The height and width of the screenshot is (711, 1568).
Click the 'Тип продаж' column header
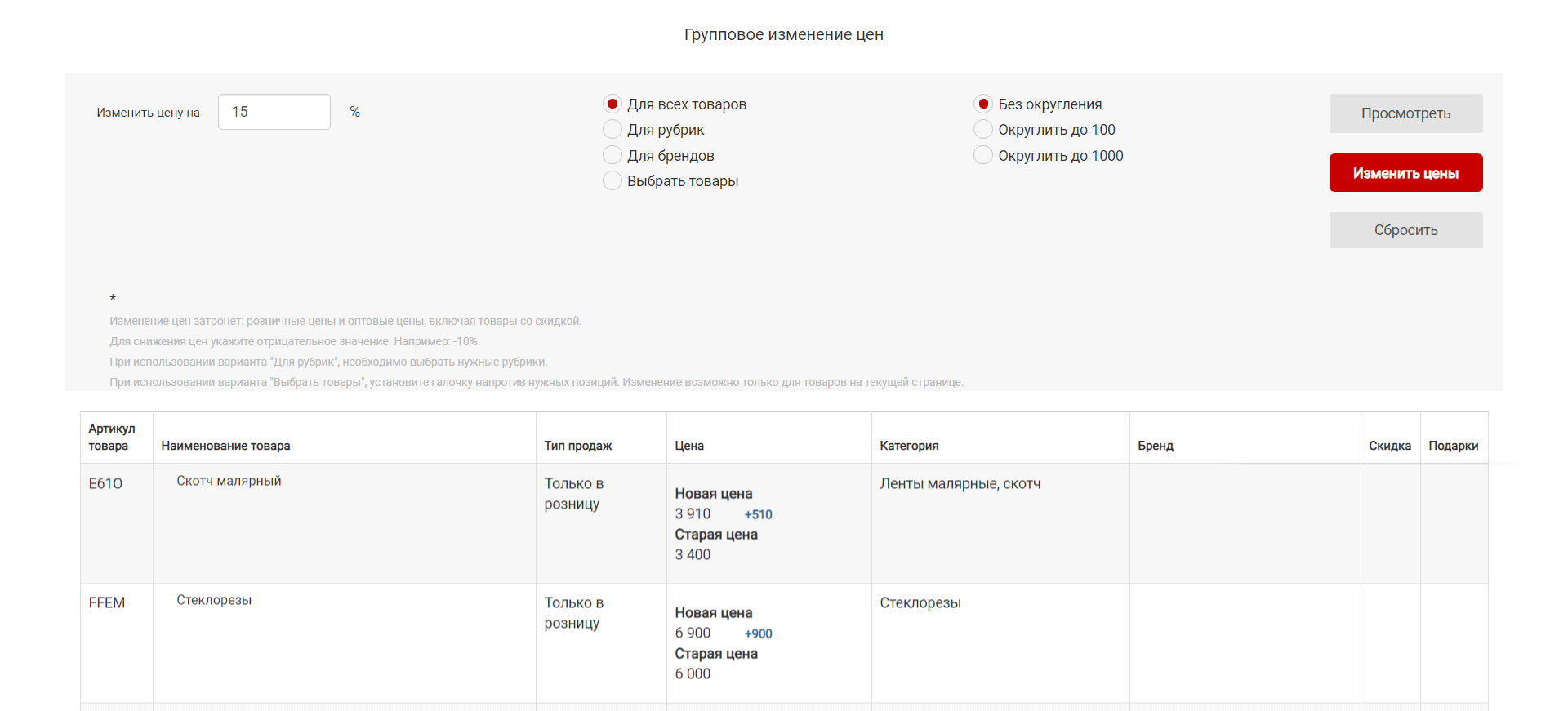point(578,446)
